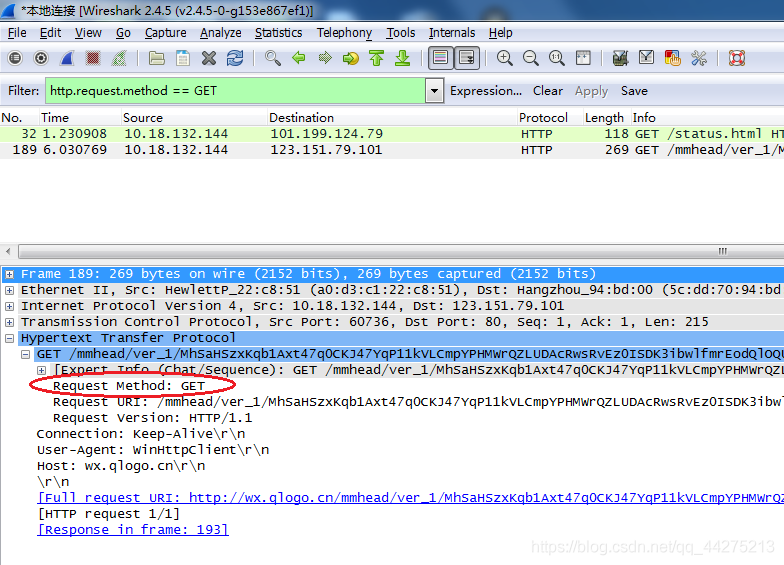Expand the Frame 189 tree node
Screen dimensions: 784x565
click(x=10, y=274)
